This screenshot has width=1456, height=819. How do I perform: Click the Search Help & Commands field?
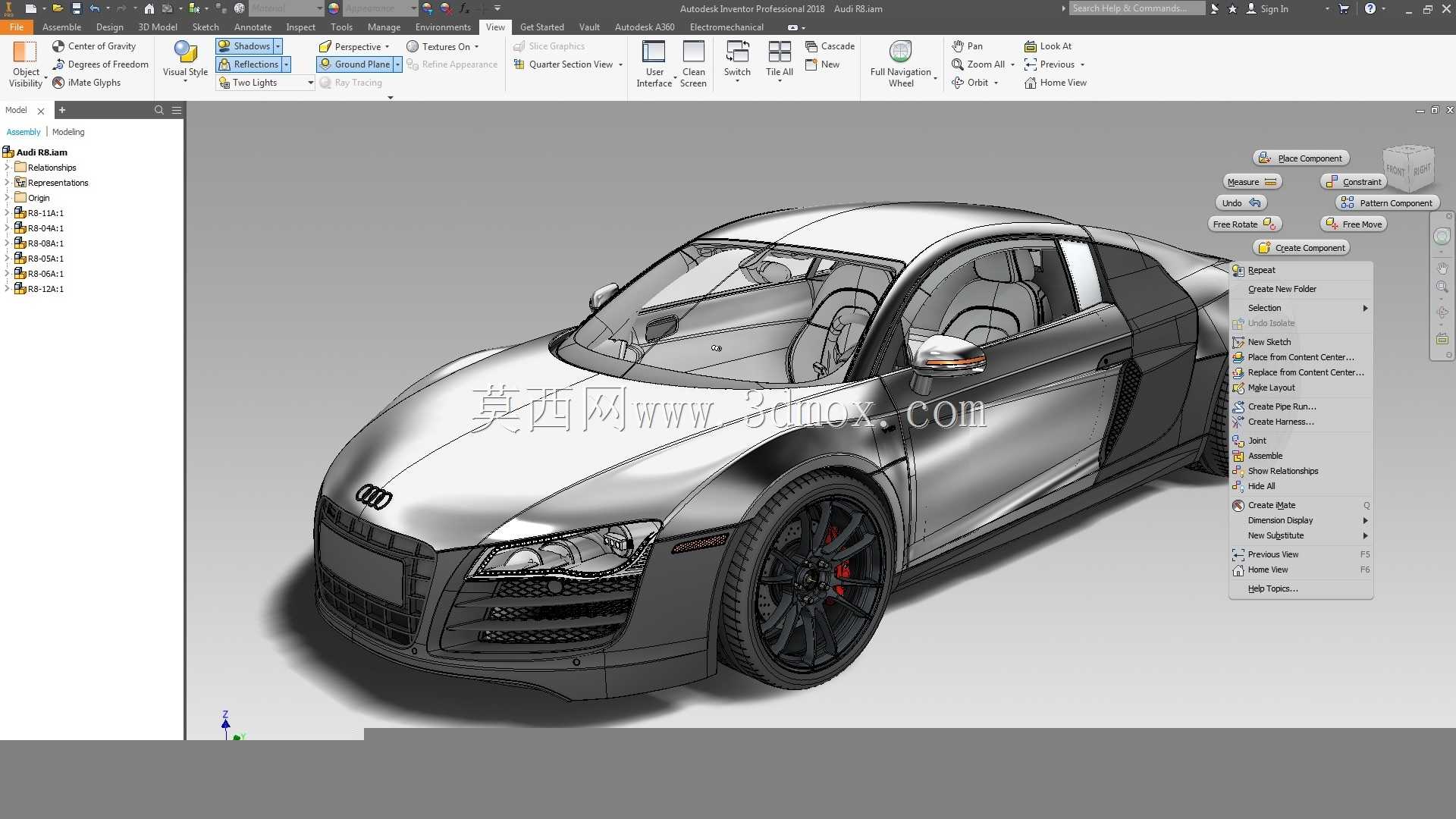(x=1137, y=8)
